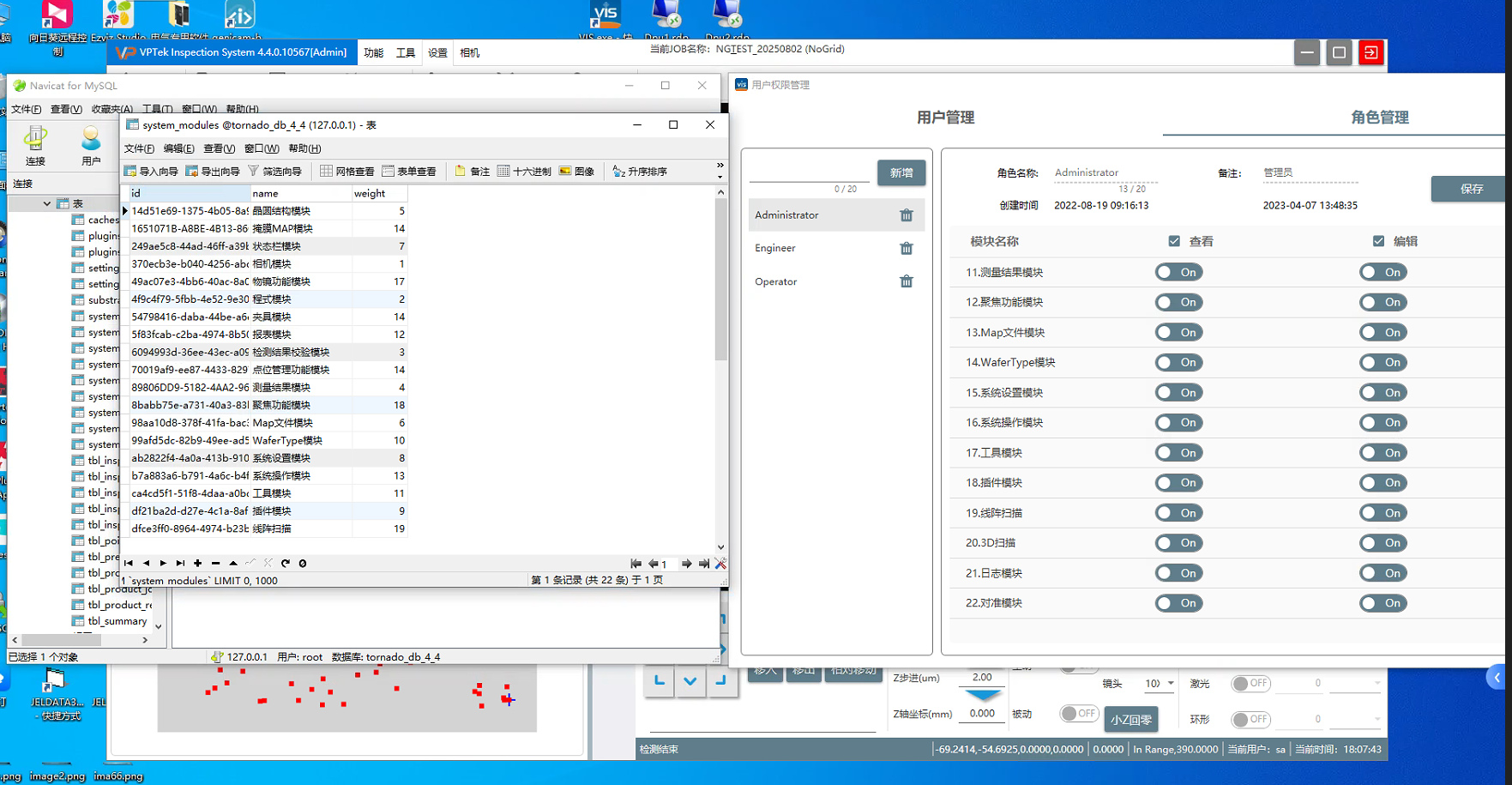Uncheck the 查看 column checkbox
1512x785 pixels.
click(x=1174, y=242)
